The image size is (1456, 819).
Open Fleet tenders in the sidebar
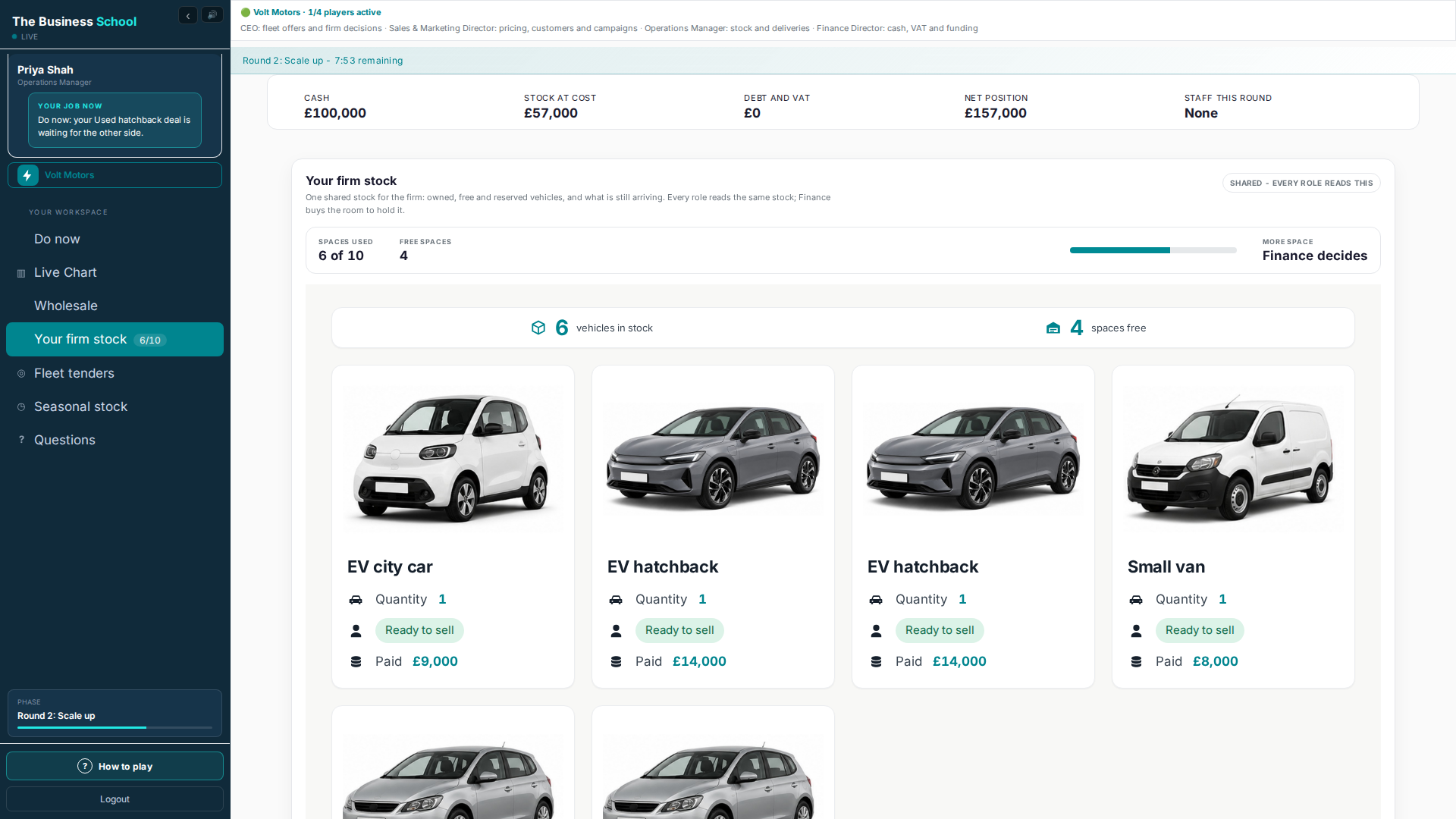(115, 373)
